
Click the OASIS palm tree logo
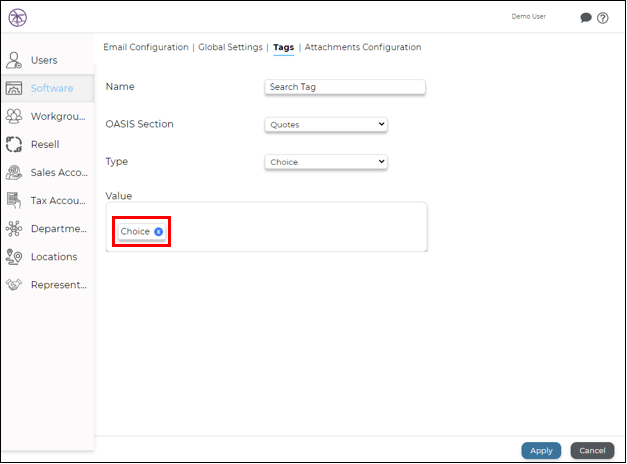tap(18, 18)
